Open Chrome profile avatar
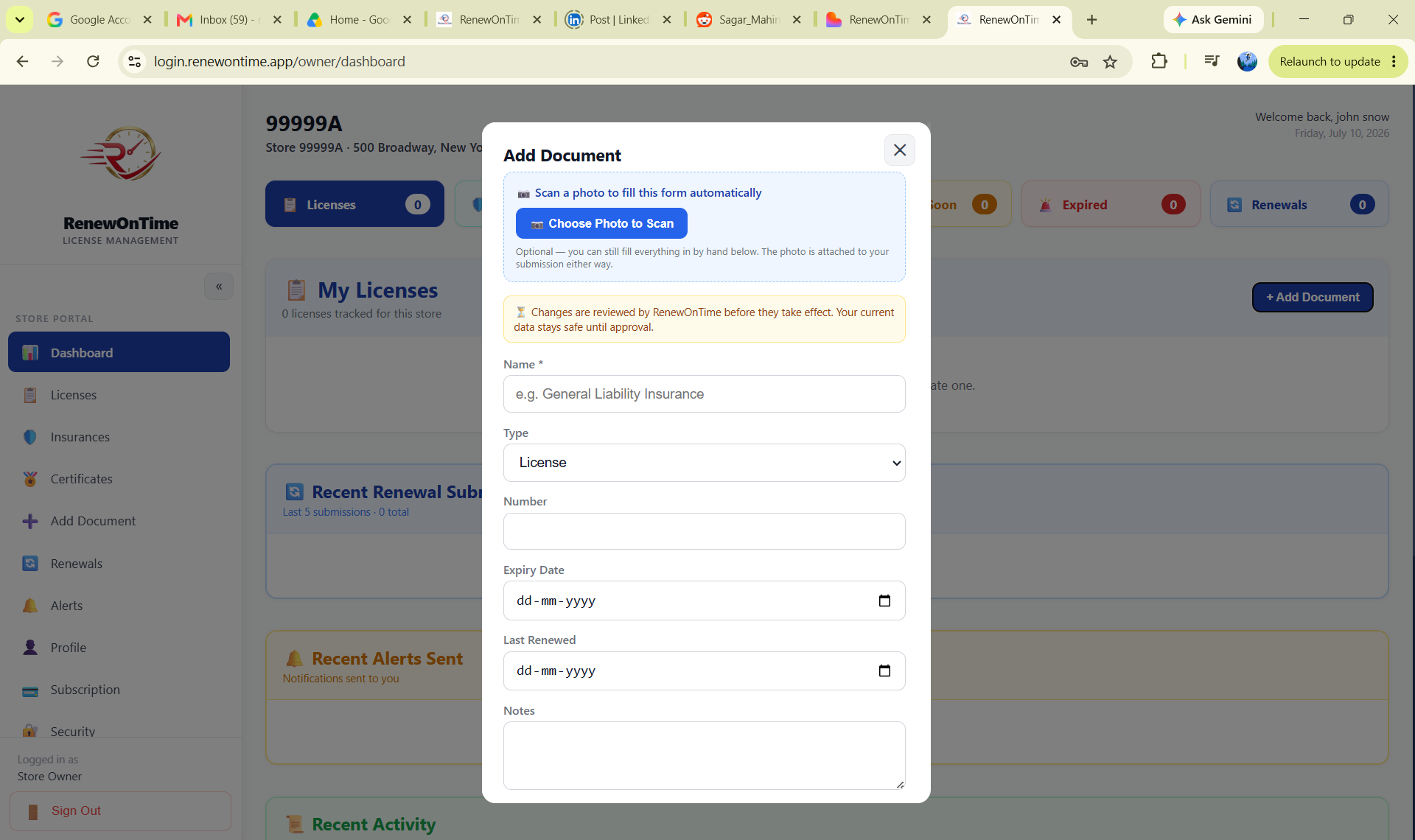The image size is (1415, 840). pyautogui.click(x=1247, y=61)
